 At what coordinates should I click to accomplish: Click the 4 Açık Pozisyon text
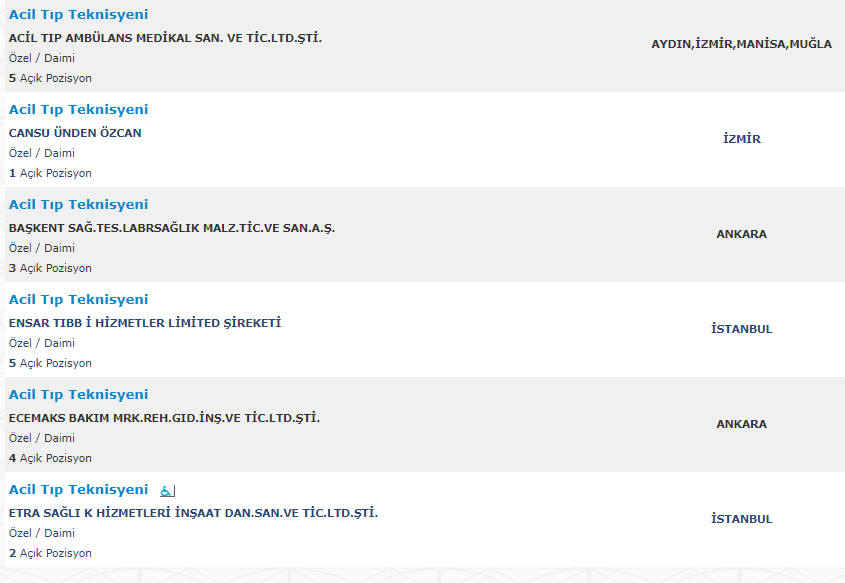(x=50, y=458)
